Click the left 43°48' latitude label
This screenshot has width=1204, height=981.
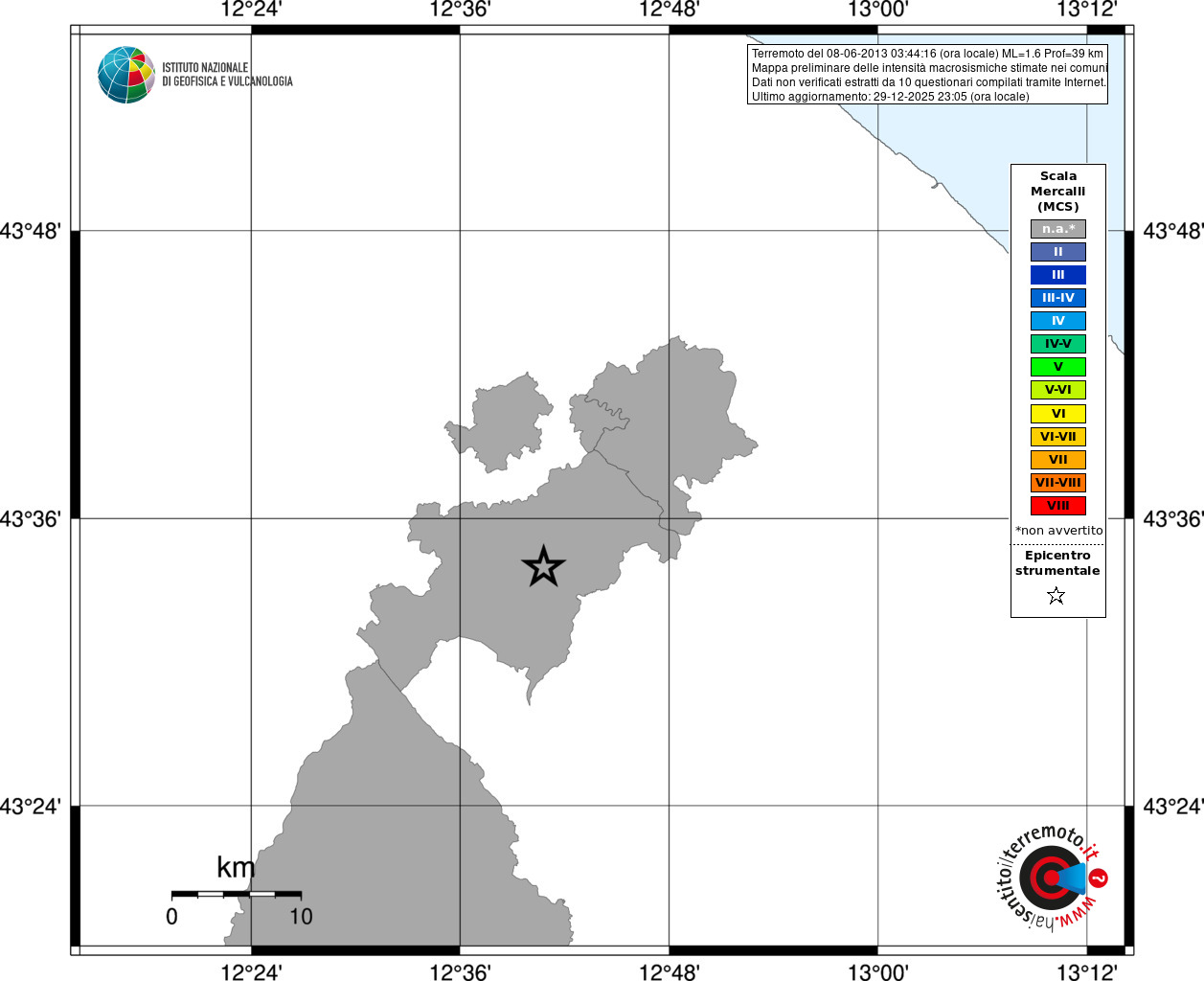pyautogui.click(x=31, y=231)
